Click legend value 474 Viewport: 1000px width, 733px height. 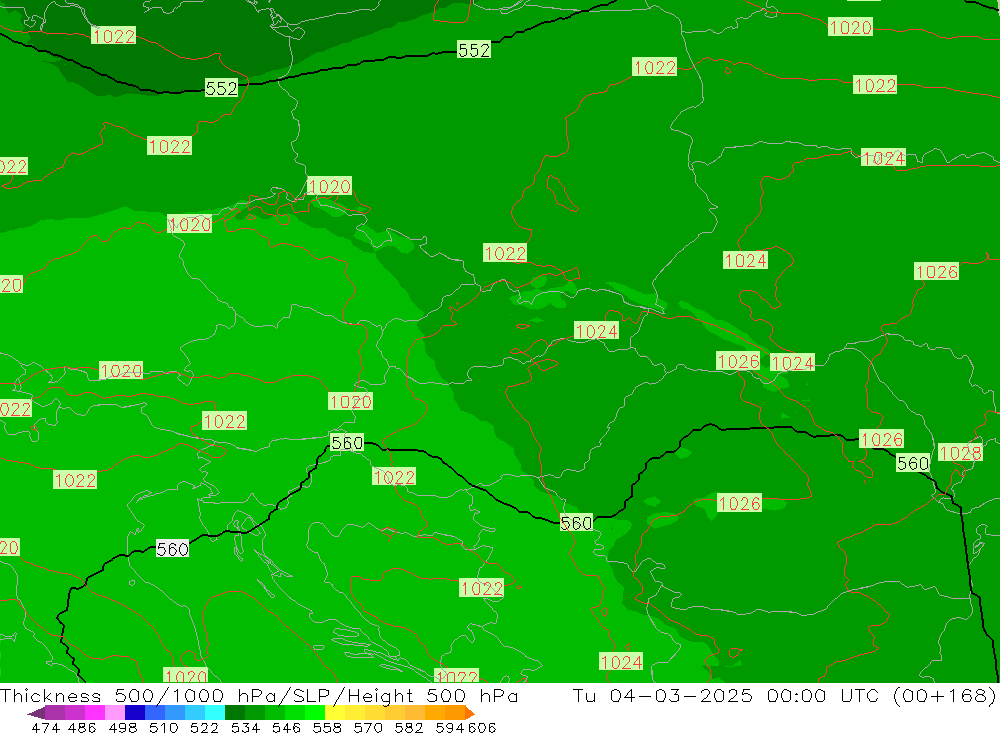point(45,727)
